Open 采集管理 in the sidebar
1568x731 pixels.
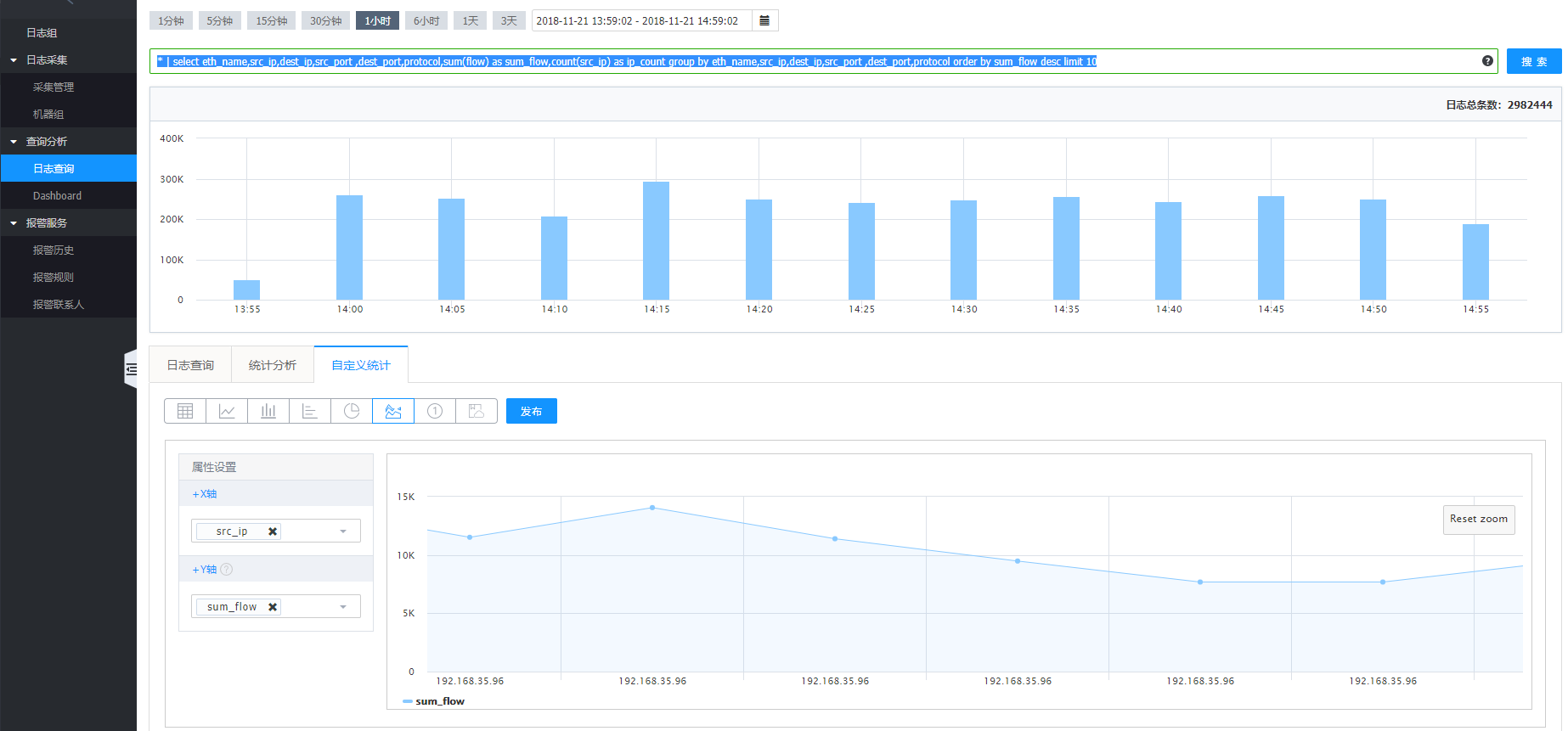(x=68, y=87)
